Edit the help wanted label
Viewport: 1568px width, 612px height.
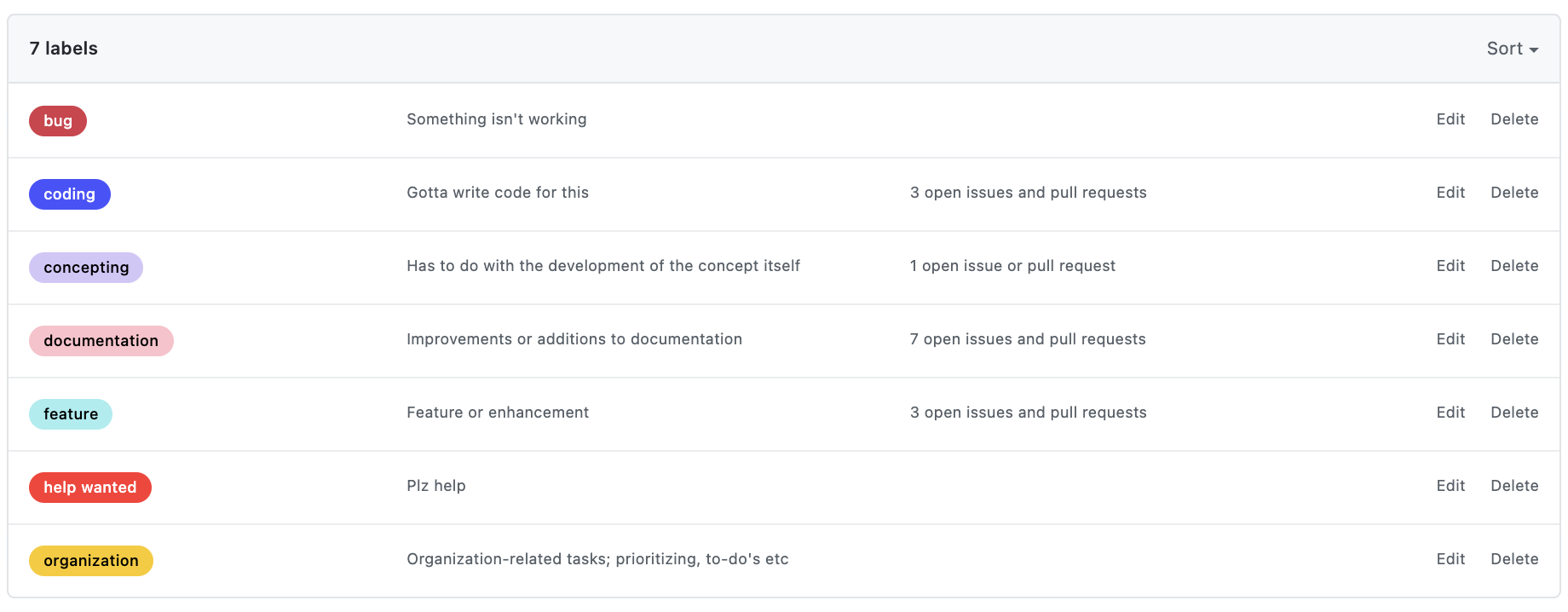1450,486
